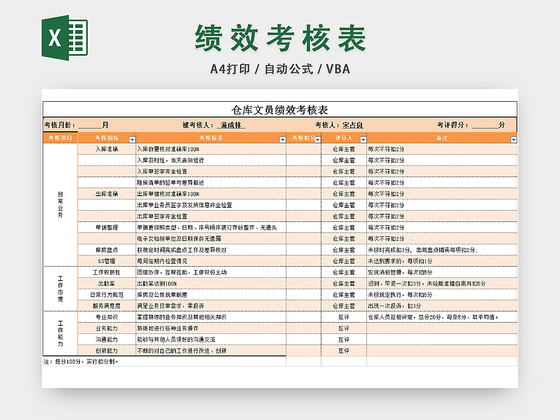
Task: Select the merged 日常业务 category cell
Action: coord(60,205)
